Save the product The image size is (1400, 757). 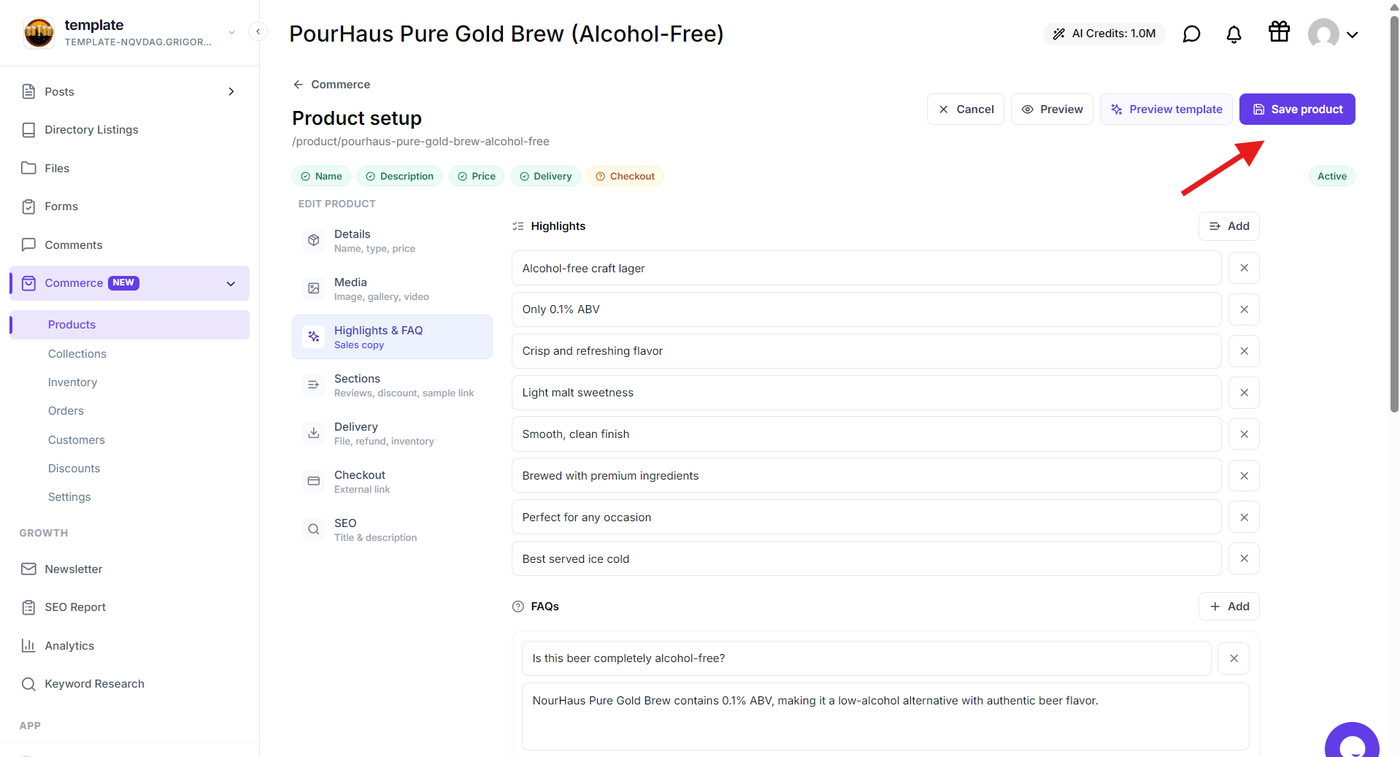pyautogui.click(x=1297, y=109)
